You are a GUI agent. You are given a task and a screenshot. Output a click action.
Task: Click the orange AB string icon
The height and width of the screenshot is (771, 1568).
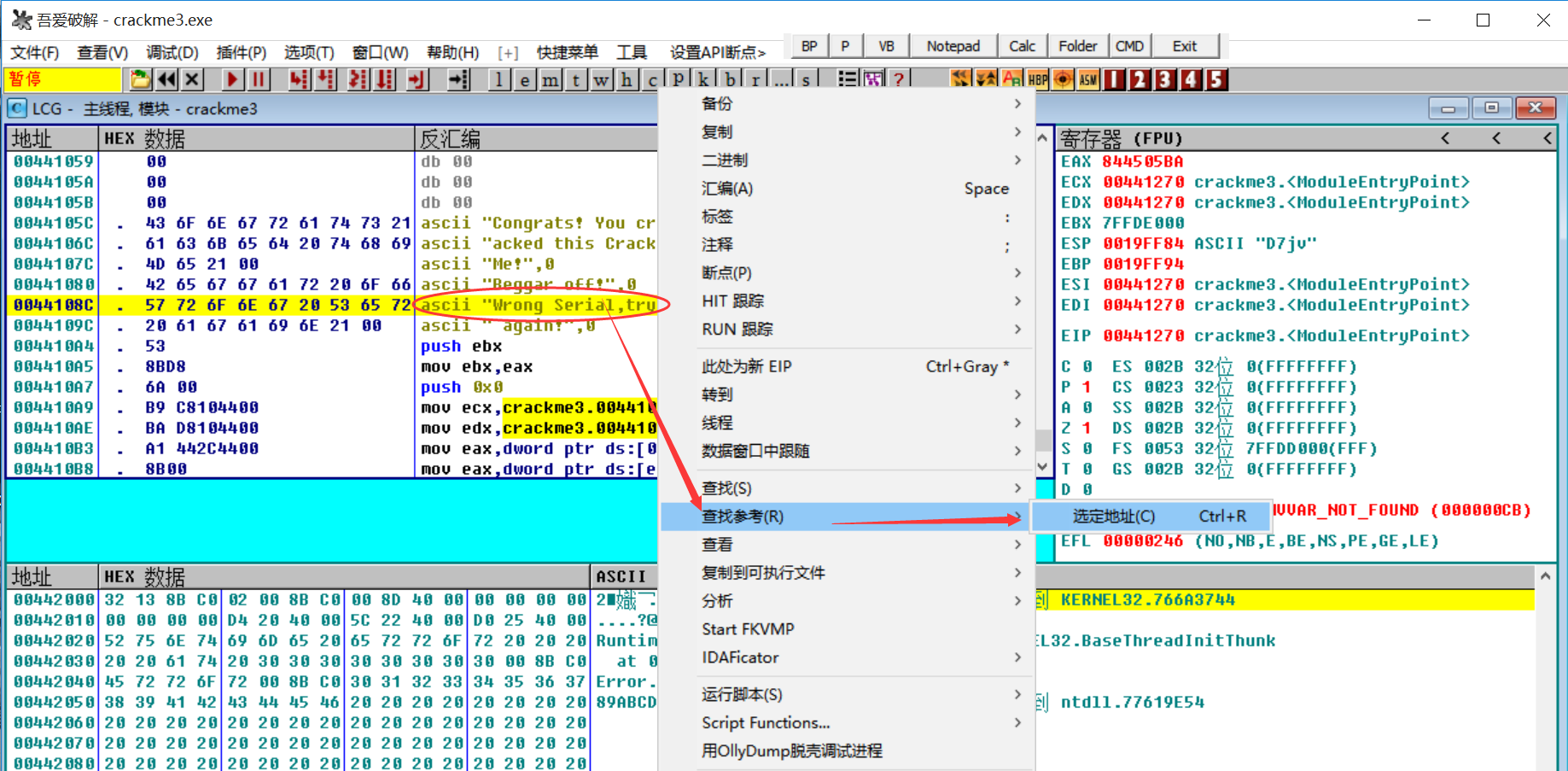click(1012, 79)
